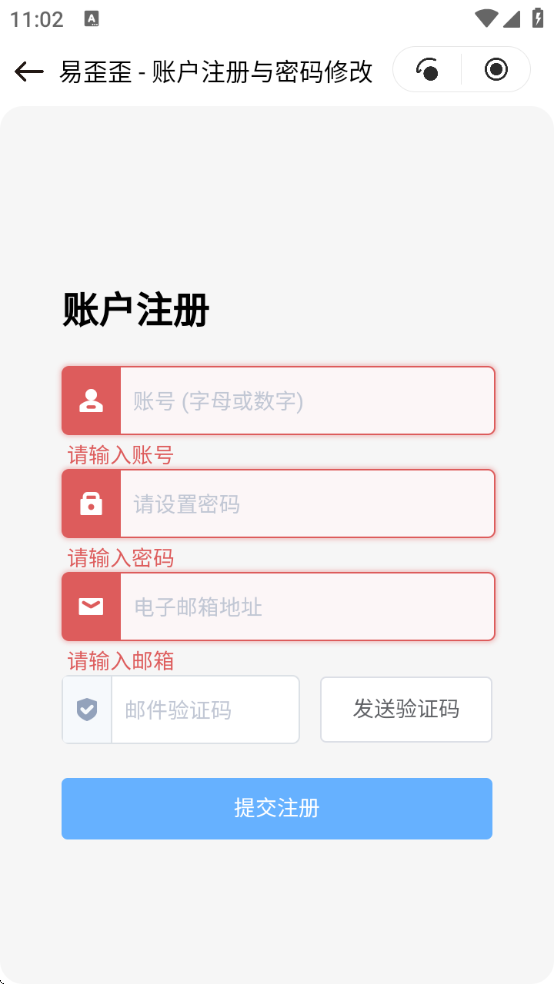
Task: Open the mini program menu icon
Action: 428,69
